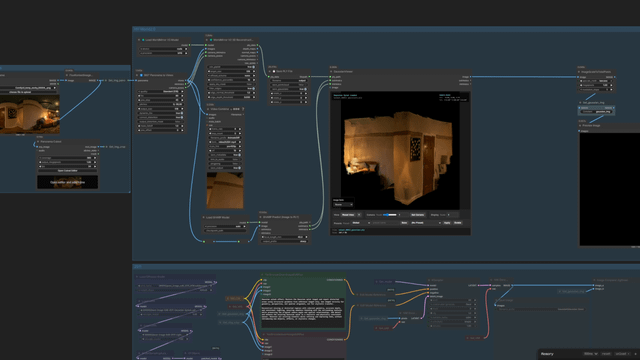Click Delete preset button in GaussianViewer
The height and width of the screenshot is (360, 640).
[x=458, y=223]
